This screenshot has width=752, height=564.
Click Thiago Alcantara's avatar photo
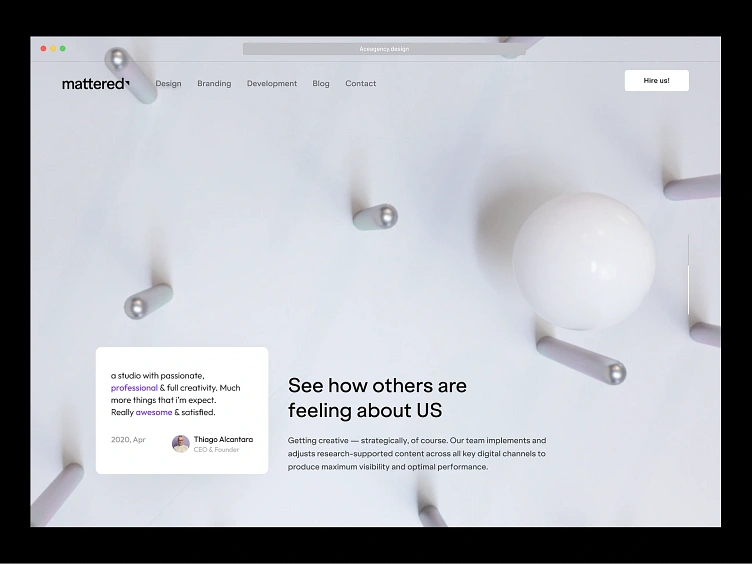[x=181, y=444]
